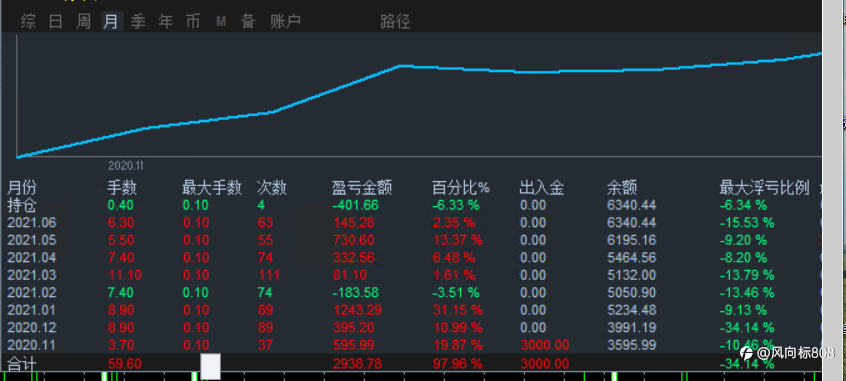Image resolution: width=846 pixels, height=381 pixels.
Task: Click balance value 5050.90
Action: point(631,292)
